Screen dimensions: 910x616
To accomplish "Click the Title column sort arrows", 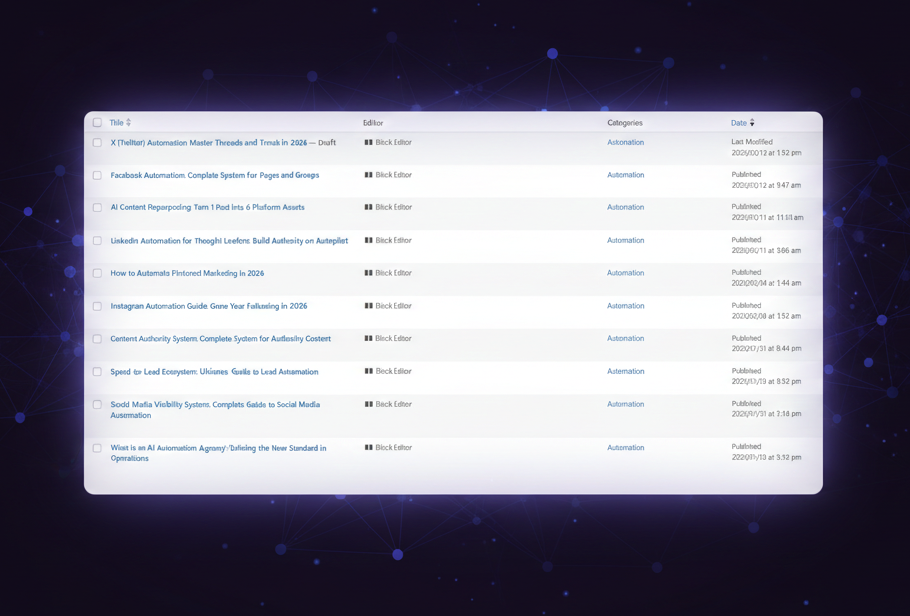I will pyautogui.click(x=128, y=123).
